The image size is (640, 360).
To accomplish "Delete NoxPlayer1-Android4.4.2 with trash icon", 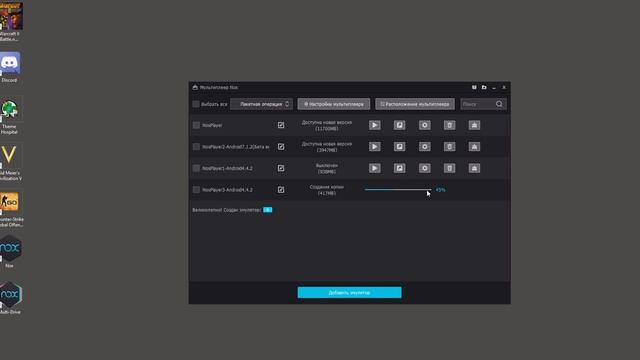I will coord(449,168).
